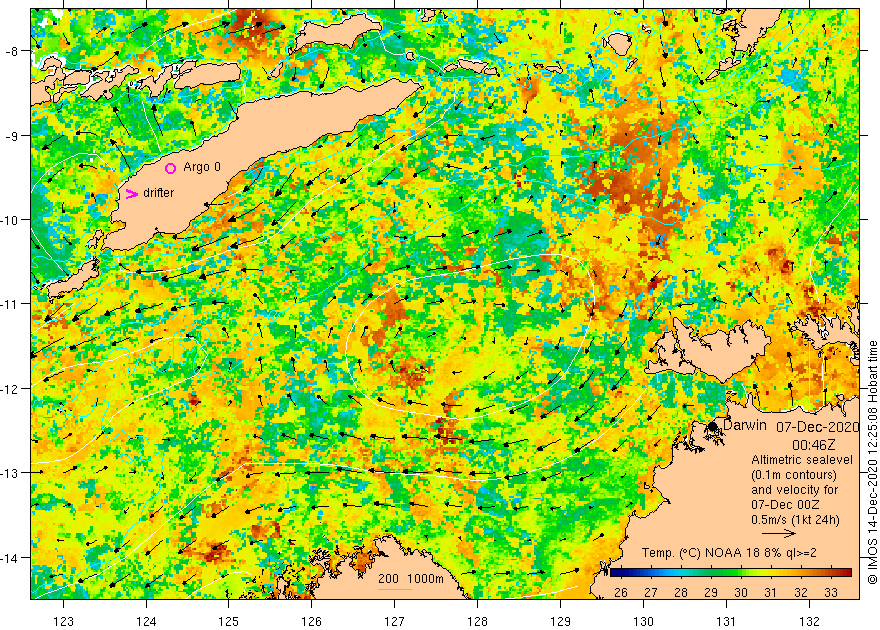The height and width of the screenshot is (630, 880).
Task: Click the '200 1000m' depth contour label
Action: tap(411, 579)
